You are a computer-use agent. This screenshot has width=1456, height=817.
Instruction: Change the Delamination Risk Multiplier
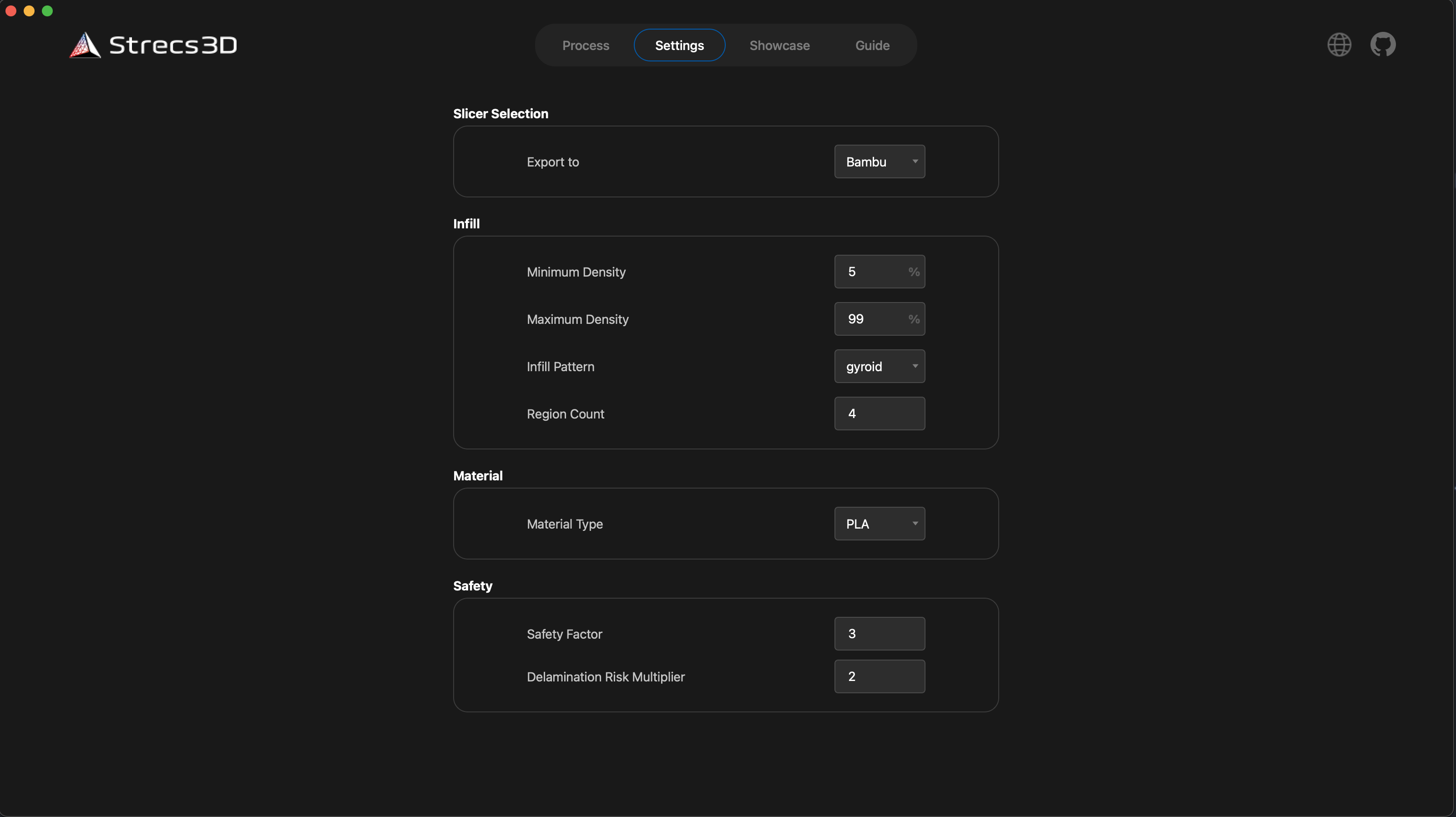point(879,676)
